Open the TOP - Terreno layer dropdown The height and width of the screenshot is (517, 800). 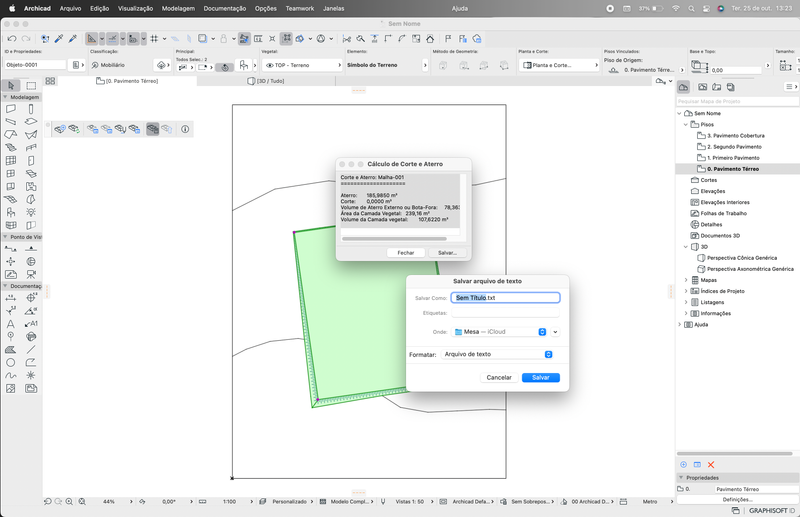tap(303, 65)
